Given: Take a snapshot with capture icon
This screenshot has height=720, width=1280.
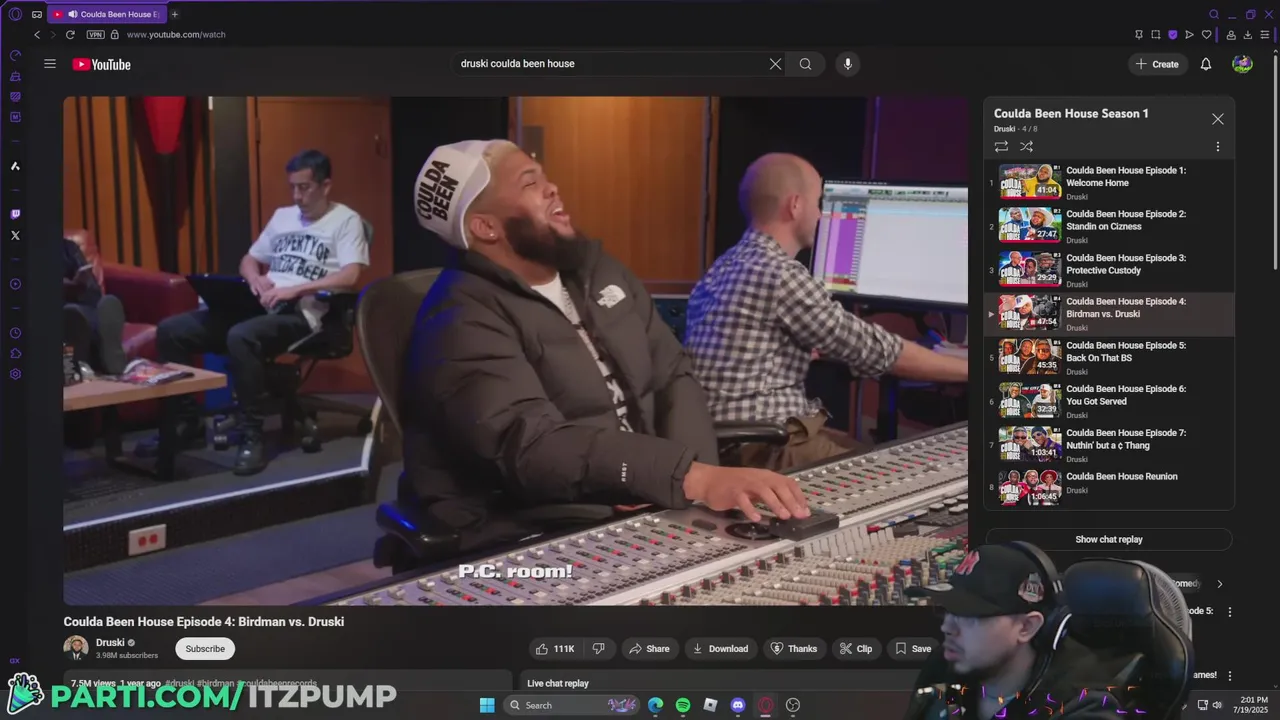Looking at the screenshot, I should pos(1155,34).
